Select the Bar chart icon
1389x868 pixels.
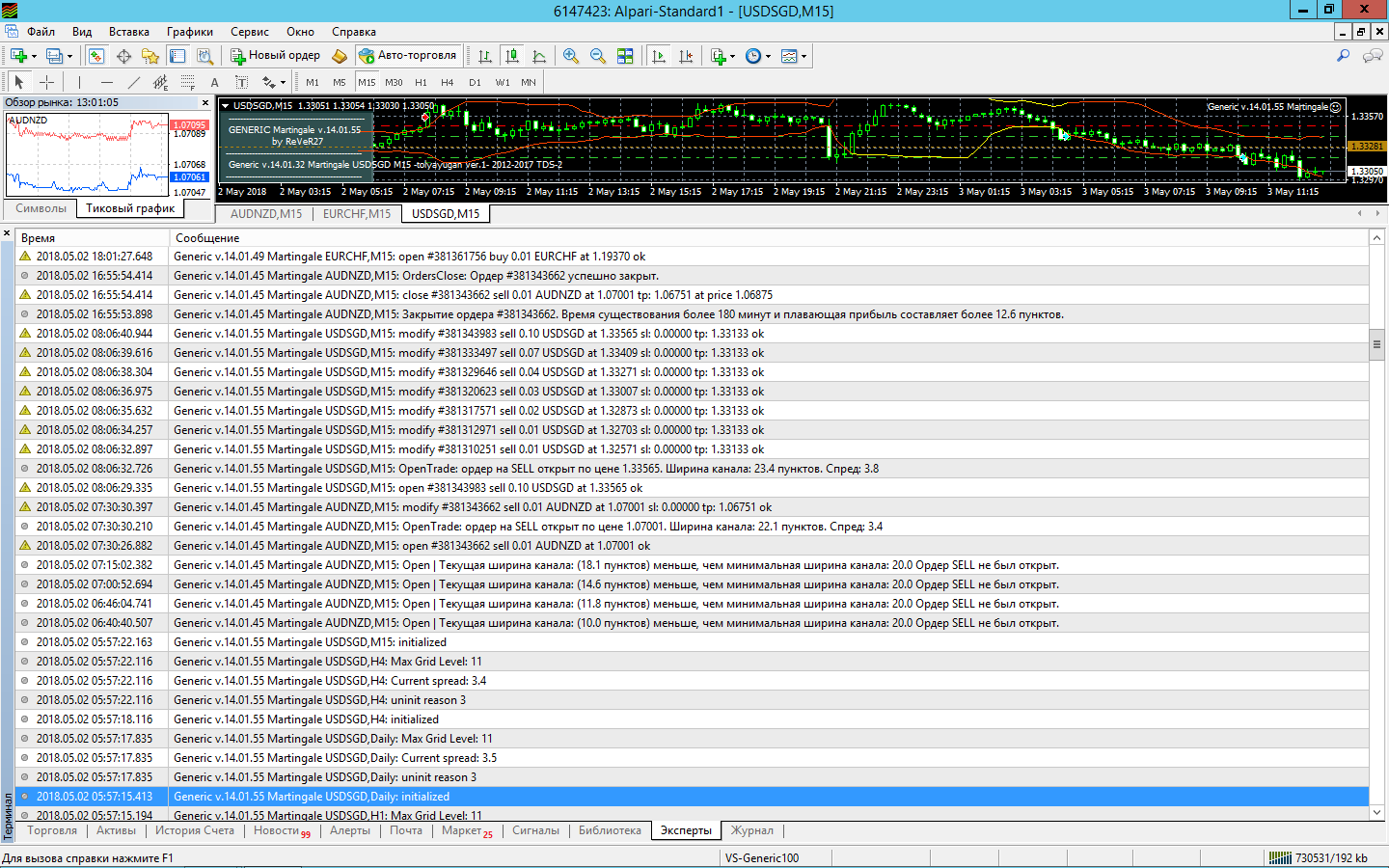pyautogui.click(x=485, y=56)
